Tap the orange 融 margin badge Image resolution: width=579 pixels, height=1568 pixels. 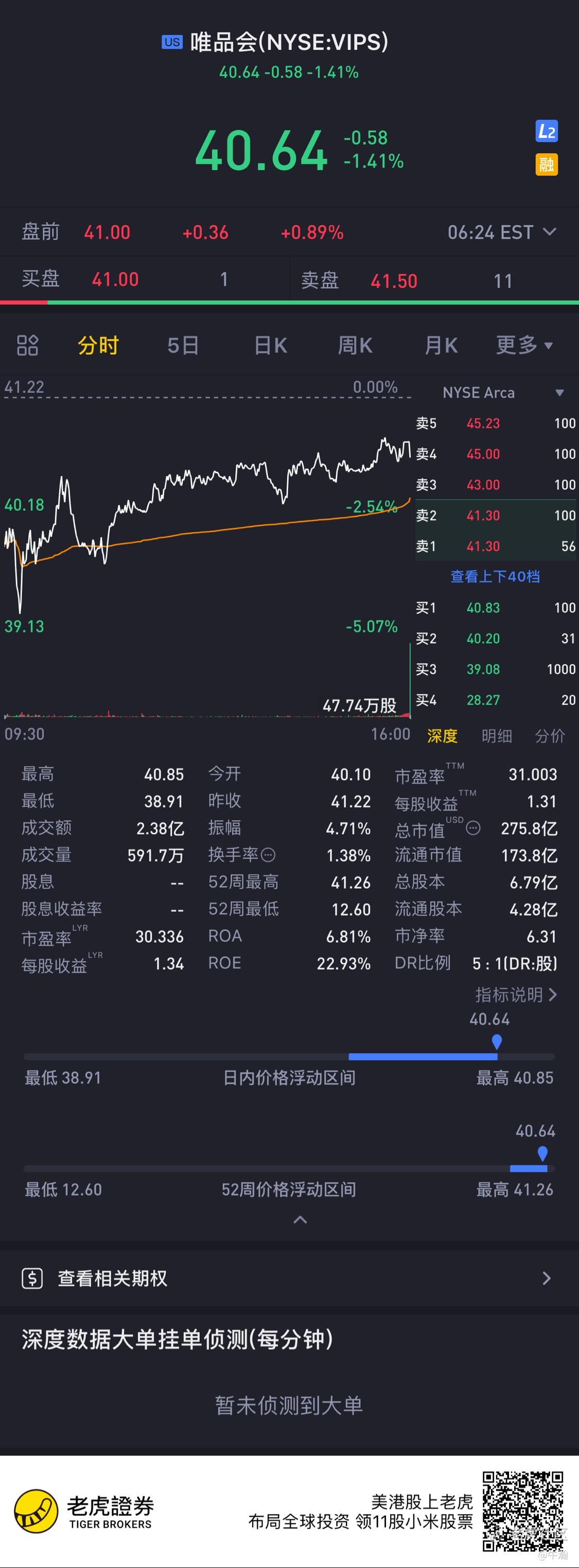(547, 165)
